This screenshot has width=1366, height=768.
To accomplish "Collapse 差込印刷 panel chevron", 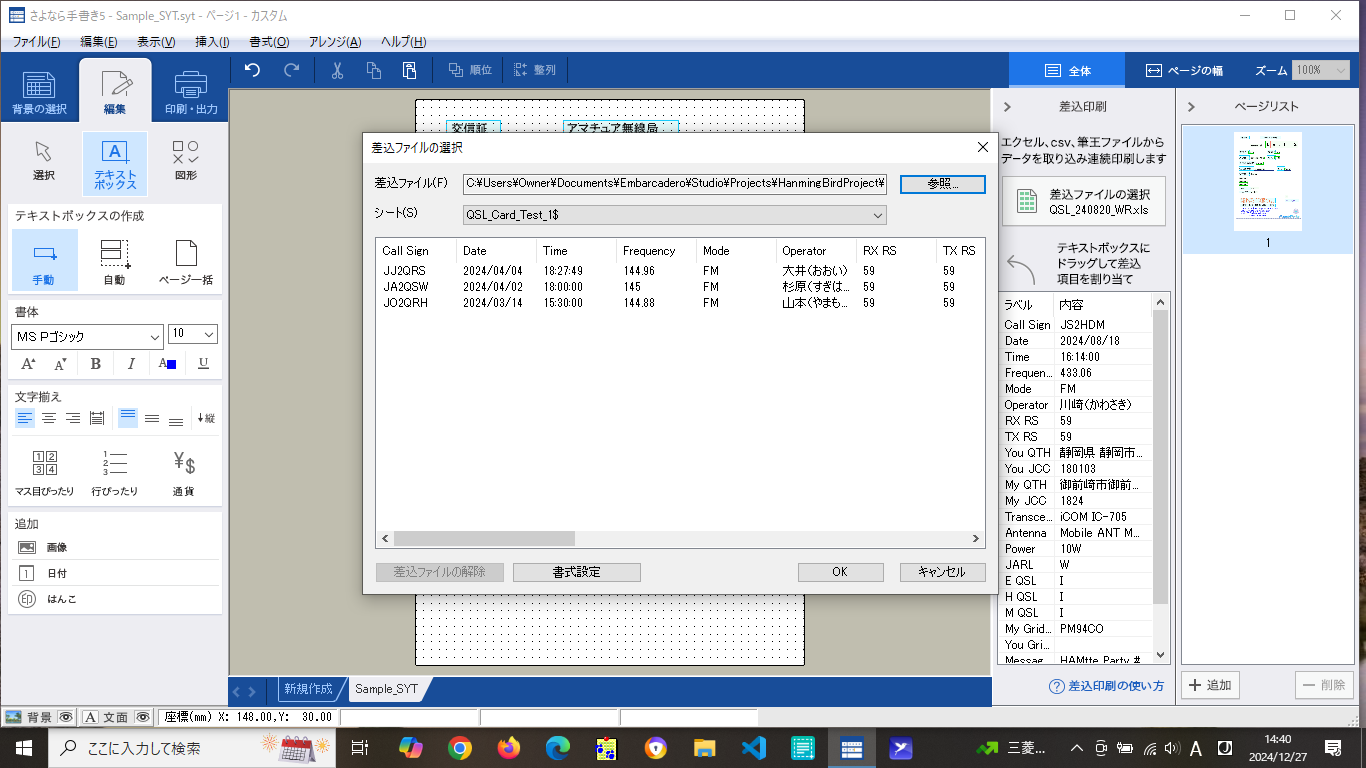I will pos(1007,106).
